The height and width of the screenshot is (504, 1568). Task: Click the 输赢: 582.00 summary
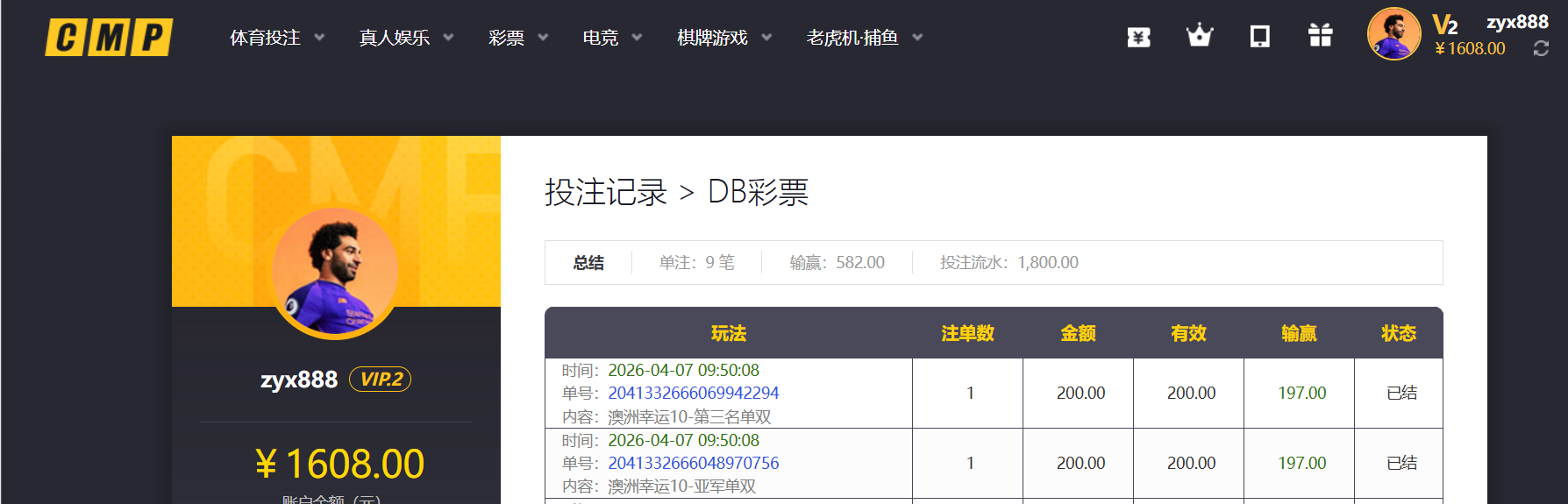[837, 262]
